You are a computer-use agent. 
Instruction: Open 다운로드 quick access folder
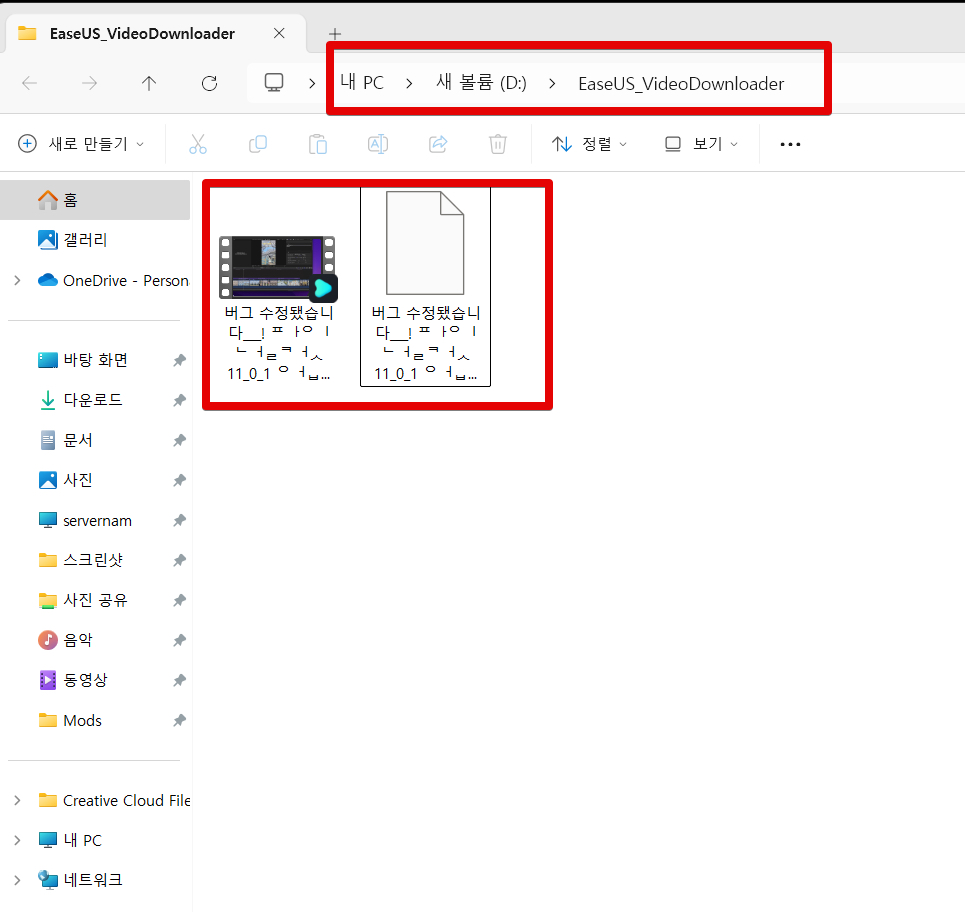(92, 400)
